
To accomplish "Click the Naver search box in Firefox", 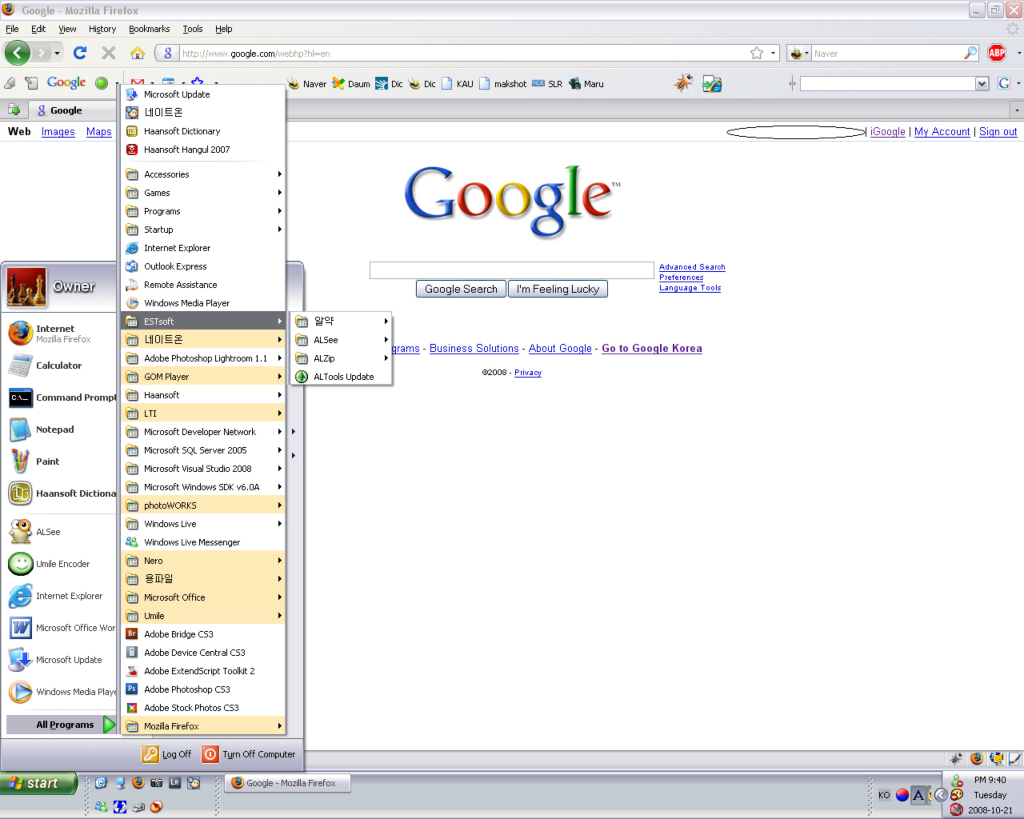I will point(888,54).
